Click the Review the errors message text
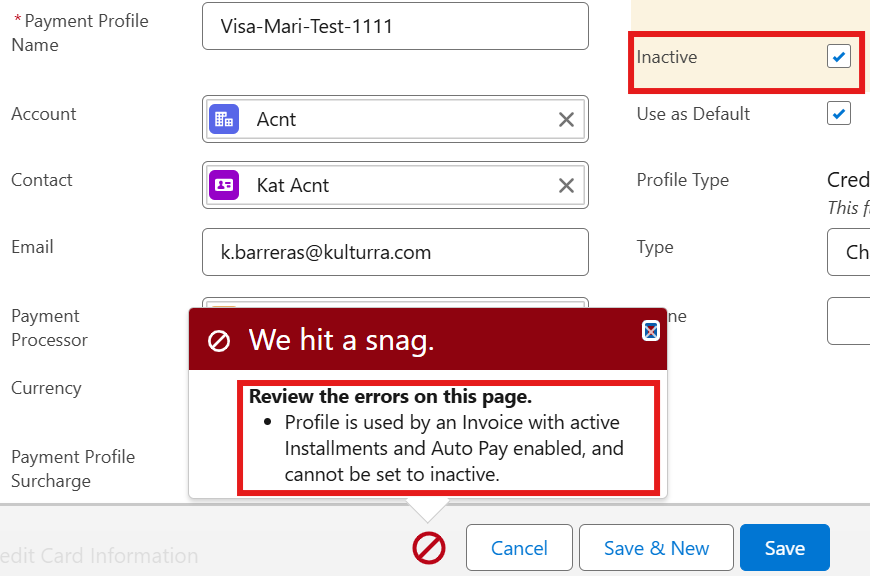 [x=390, y=396]
